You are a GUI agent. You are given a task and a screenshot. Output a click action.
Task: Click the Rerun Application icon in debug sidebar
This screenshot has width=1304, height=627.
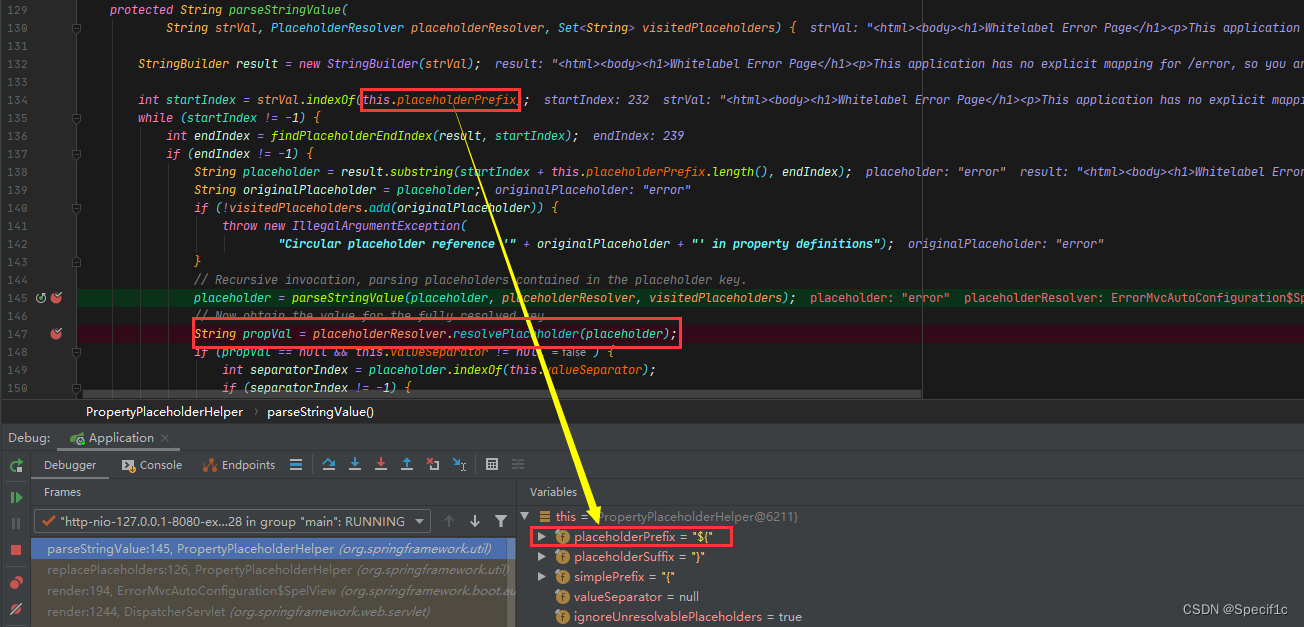pos(16,465)
